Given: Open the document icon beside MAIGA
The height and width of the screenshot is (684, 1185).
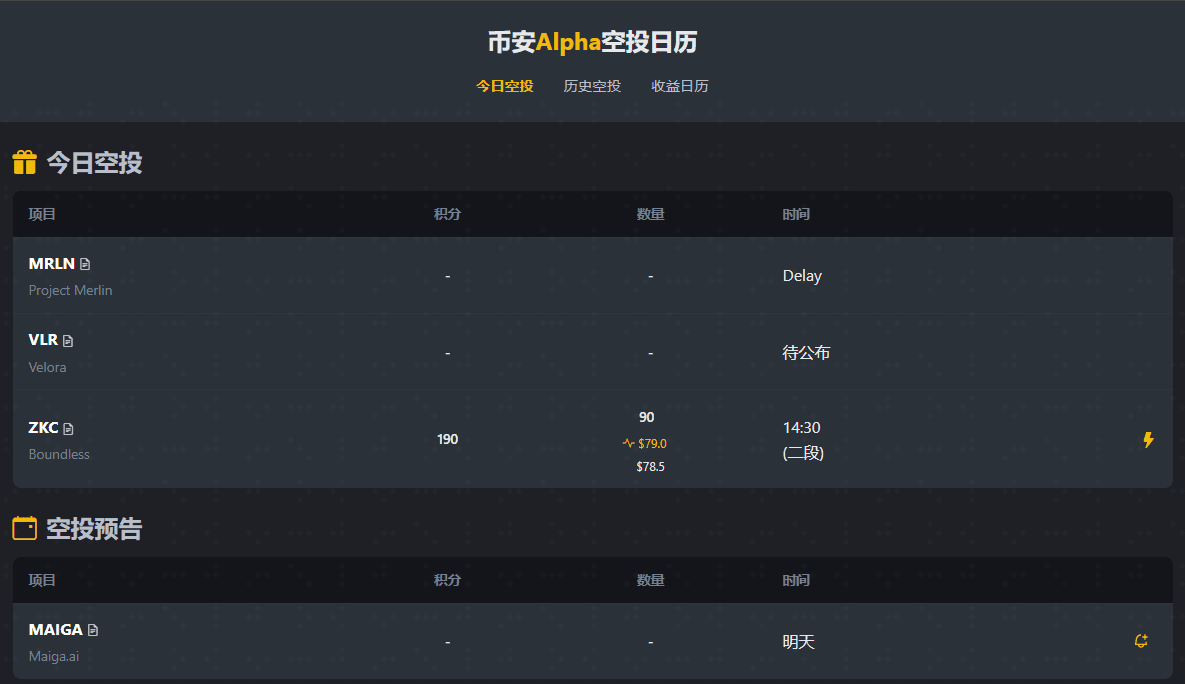Looking at the screenshot, I should pyautogui.click(x=93, y=630).
